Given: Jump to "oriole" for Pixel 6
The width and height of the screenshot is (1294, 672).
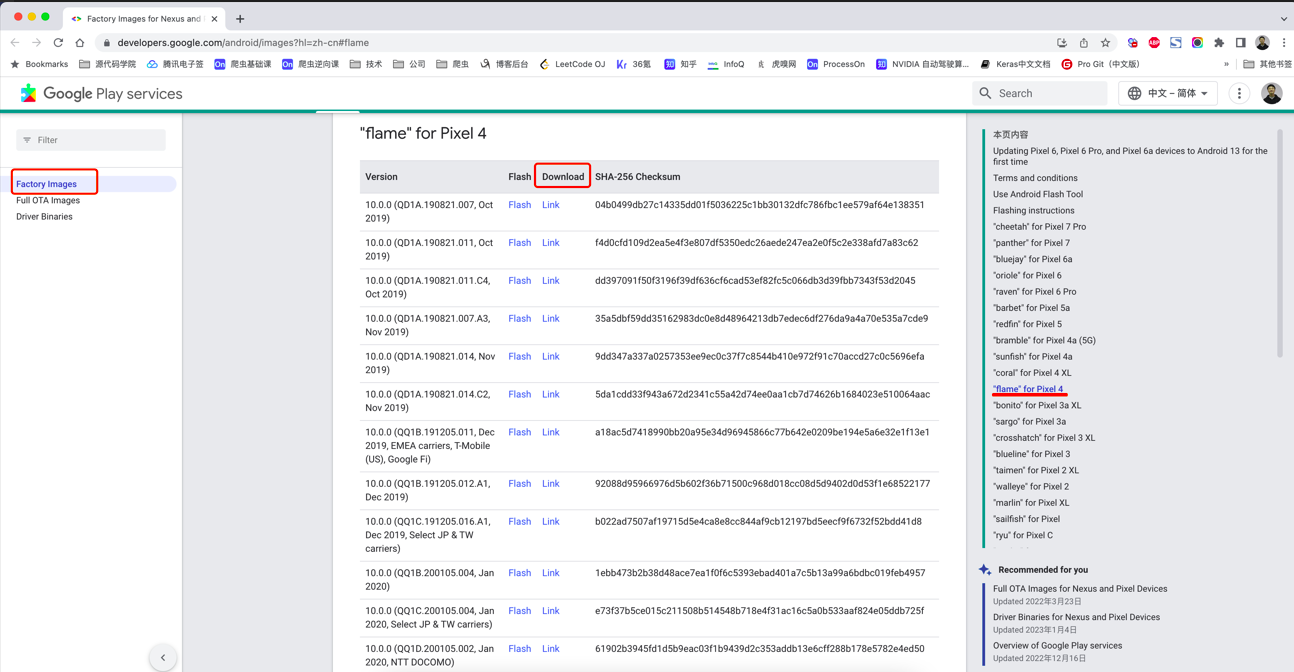Looking at the screenshot, I should pyautogui.click(x=1027, y=275).
